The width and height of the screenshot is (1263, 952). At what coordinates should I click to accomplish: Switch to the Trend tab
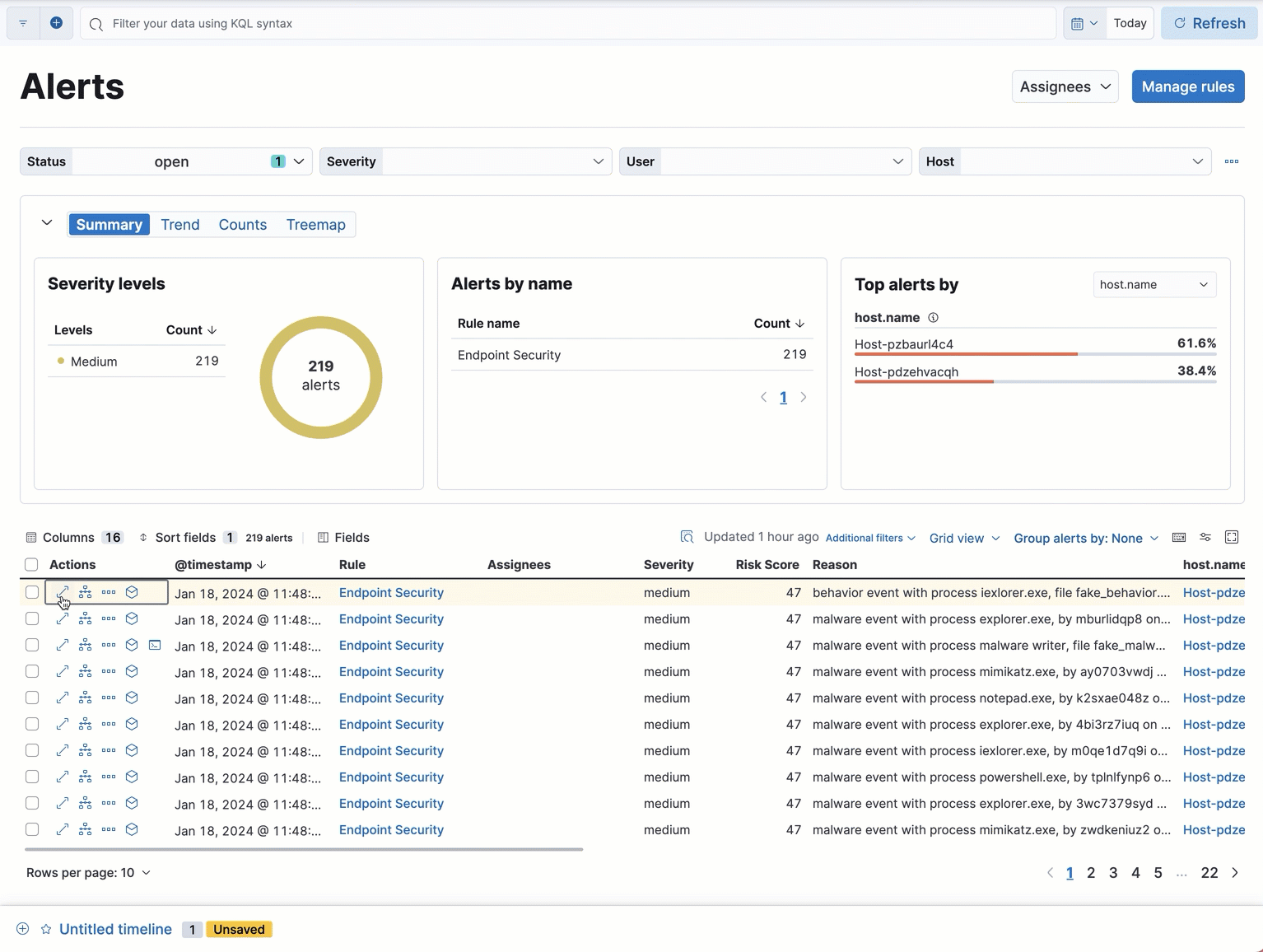click(180, 225)
